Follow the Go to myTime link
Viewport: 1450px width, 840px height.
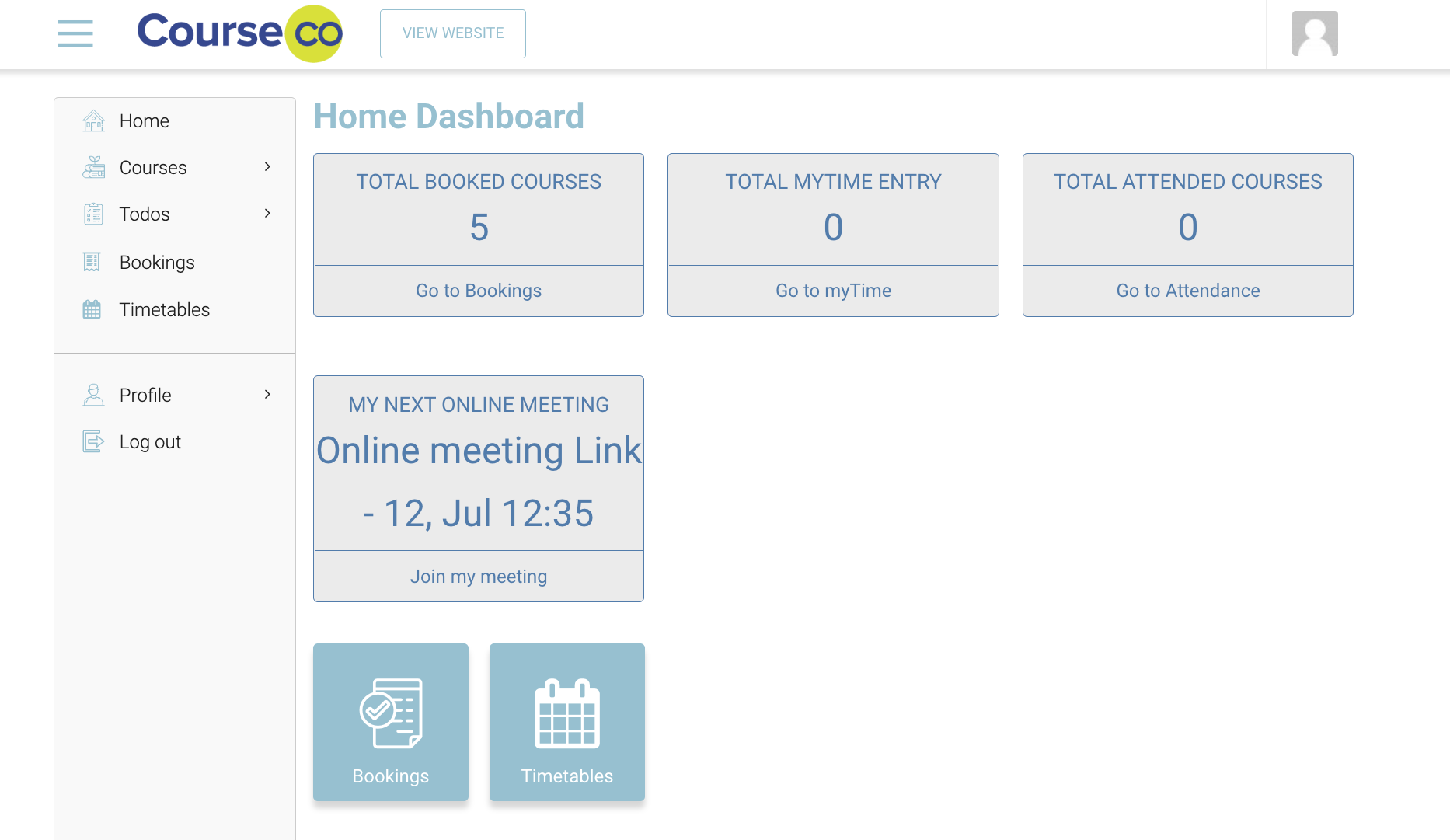[833, 291]
